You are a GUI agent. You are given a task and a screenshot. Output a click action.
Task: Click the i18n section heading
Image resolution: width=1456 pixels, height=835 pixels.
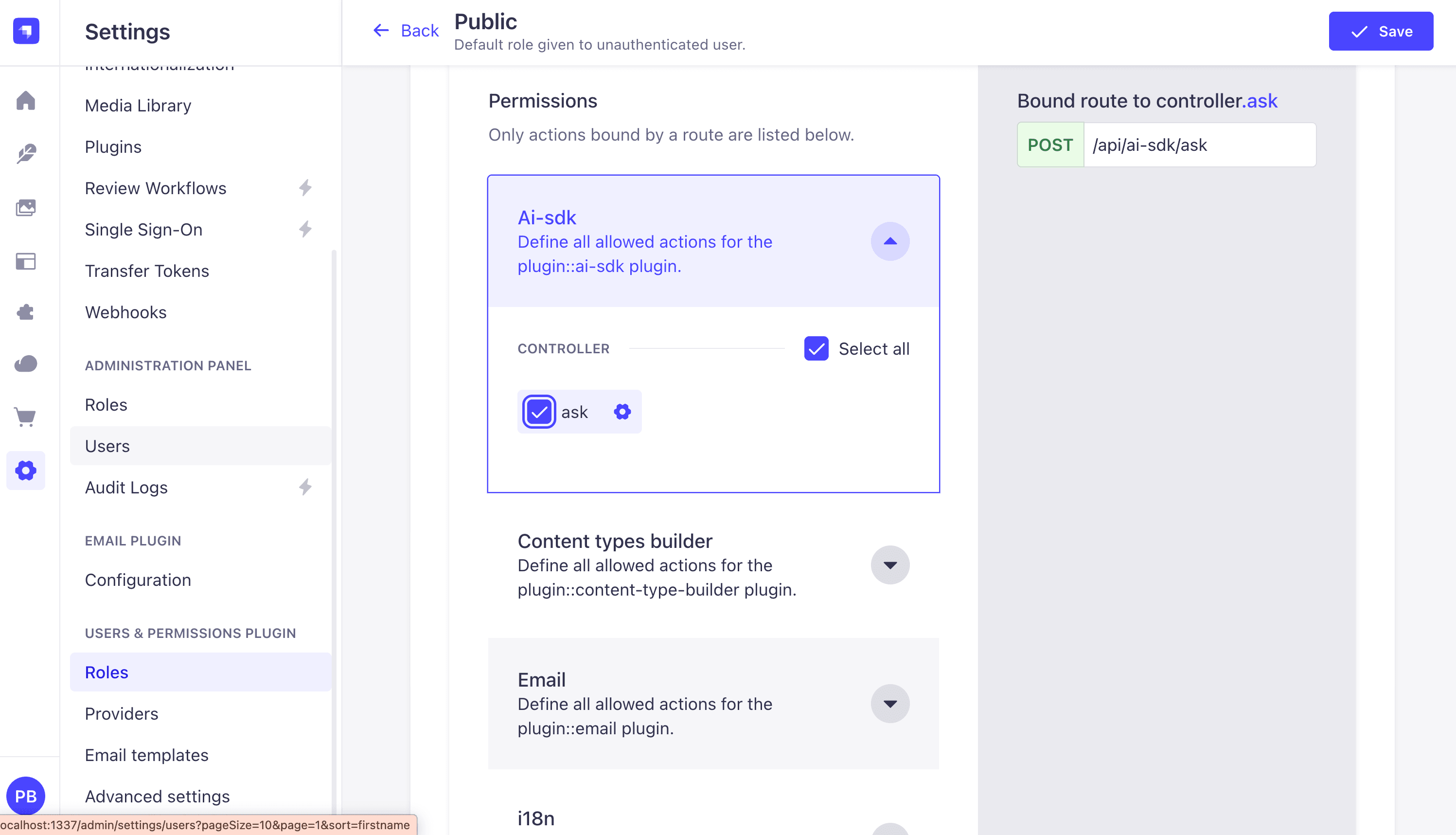pyautogui.click(x=536, y=818)
